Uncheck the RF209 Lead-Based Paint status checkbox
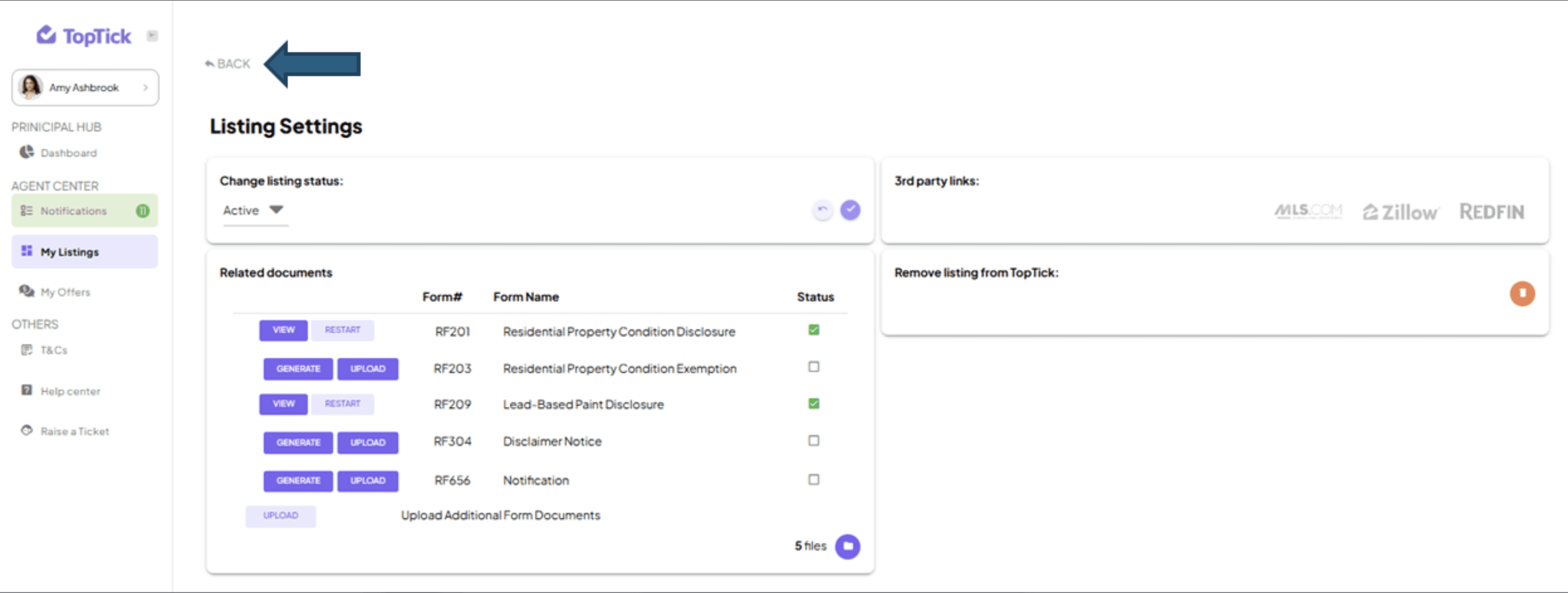Image resolution: width=1568 pixels, height=593 pixels. pos(813,403)
